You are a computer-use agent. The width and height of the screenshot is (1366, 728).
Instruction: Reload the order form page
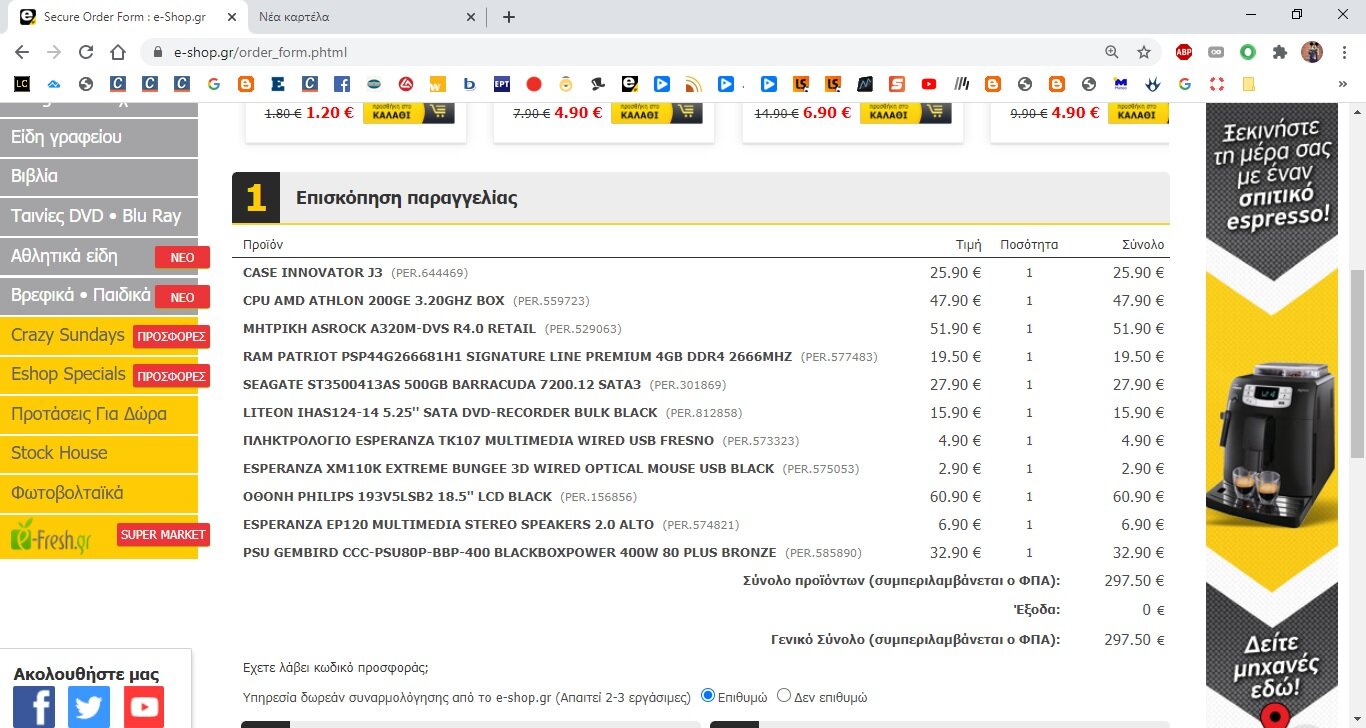click(86, 52)
